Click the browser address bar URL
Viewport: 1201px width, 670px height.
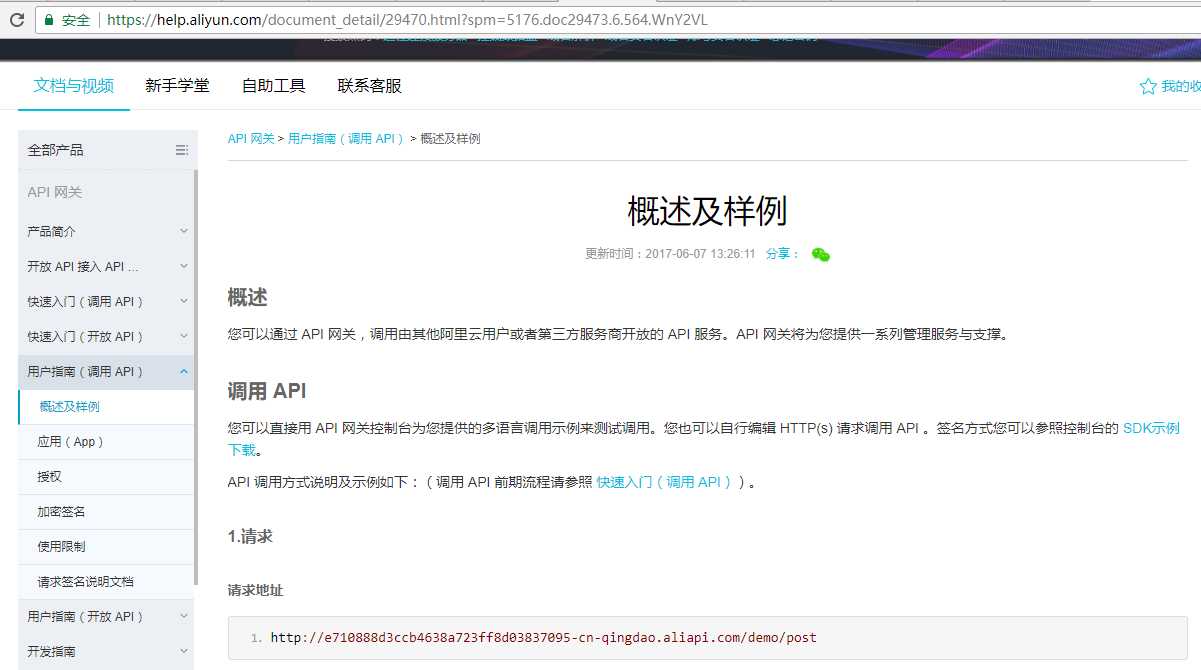pos(407,19)
